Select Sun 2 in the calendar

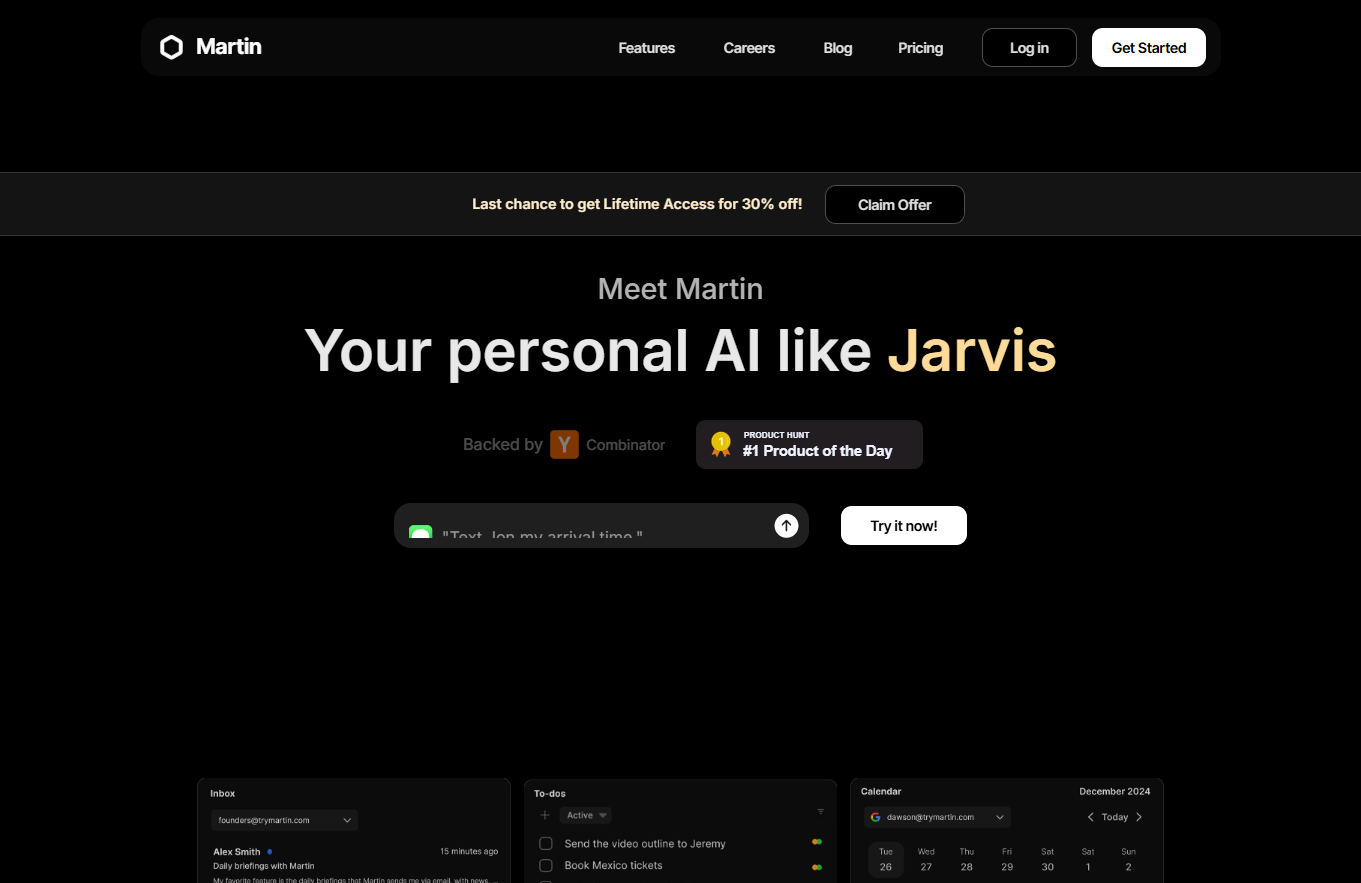click(x=1128, y=860)
